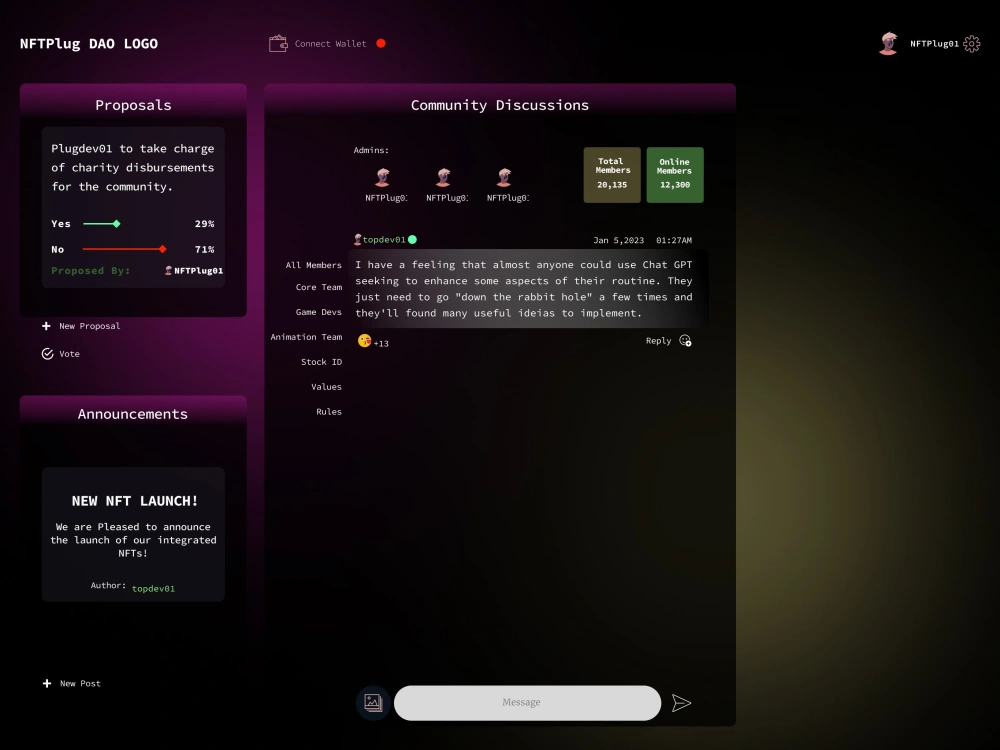Send the message with the paper plane icon
The height and width of the screenshot is (750, 1000).
pos(683,702)
